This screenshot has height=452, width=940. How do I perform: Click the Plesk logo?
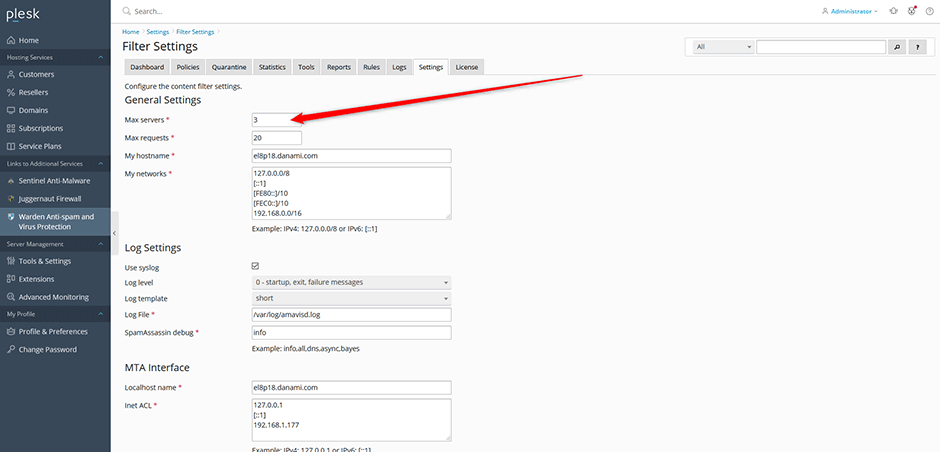tap(22, 16)
